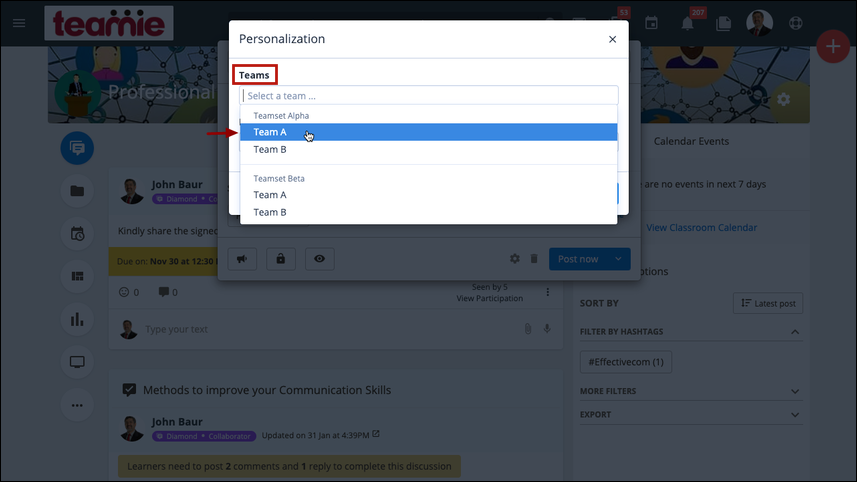Toggle the lock post button

(281, 259)
